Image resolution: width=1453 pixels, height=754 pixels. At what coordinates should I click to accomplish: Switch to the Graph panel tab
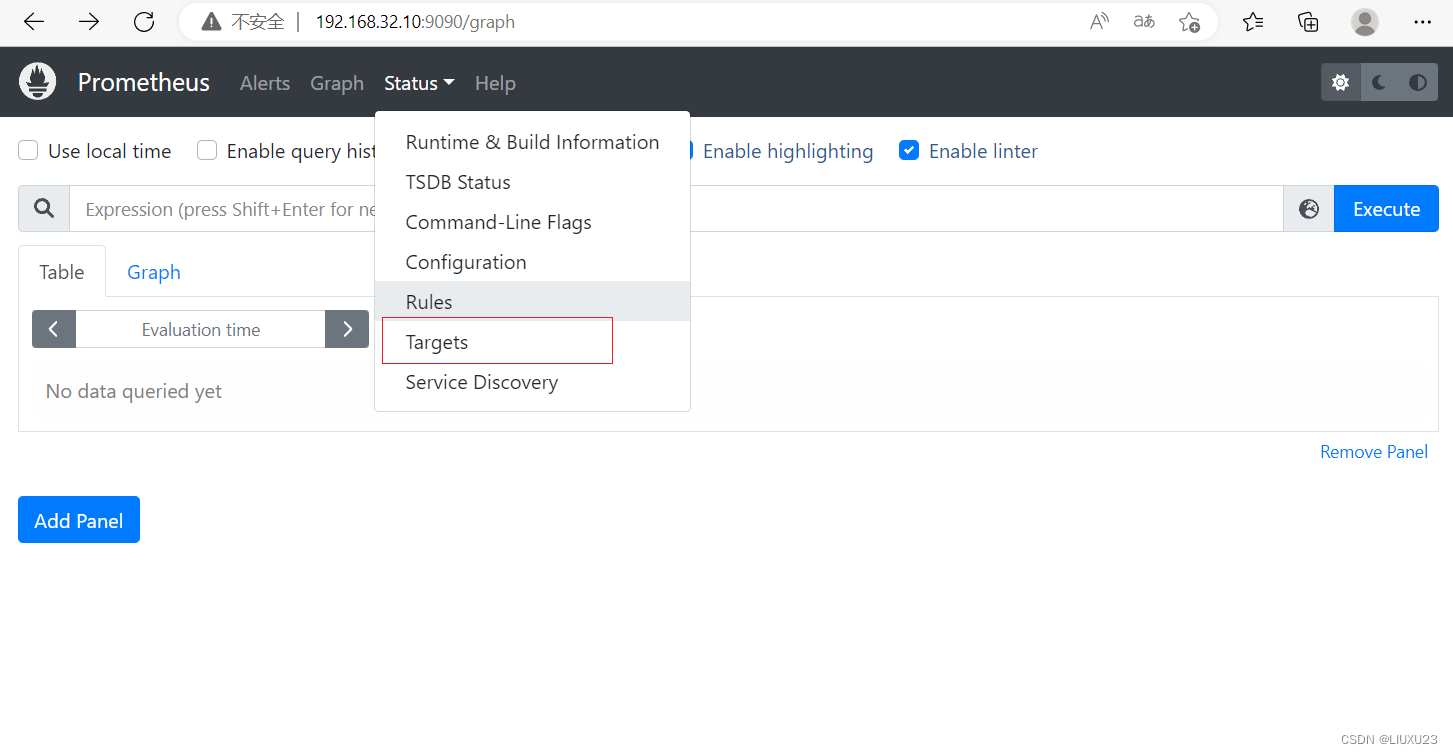tap(154, 272)
